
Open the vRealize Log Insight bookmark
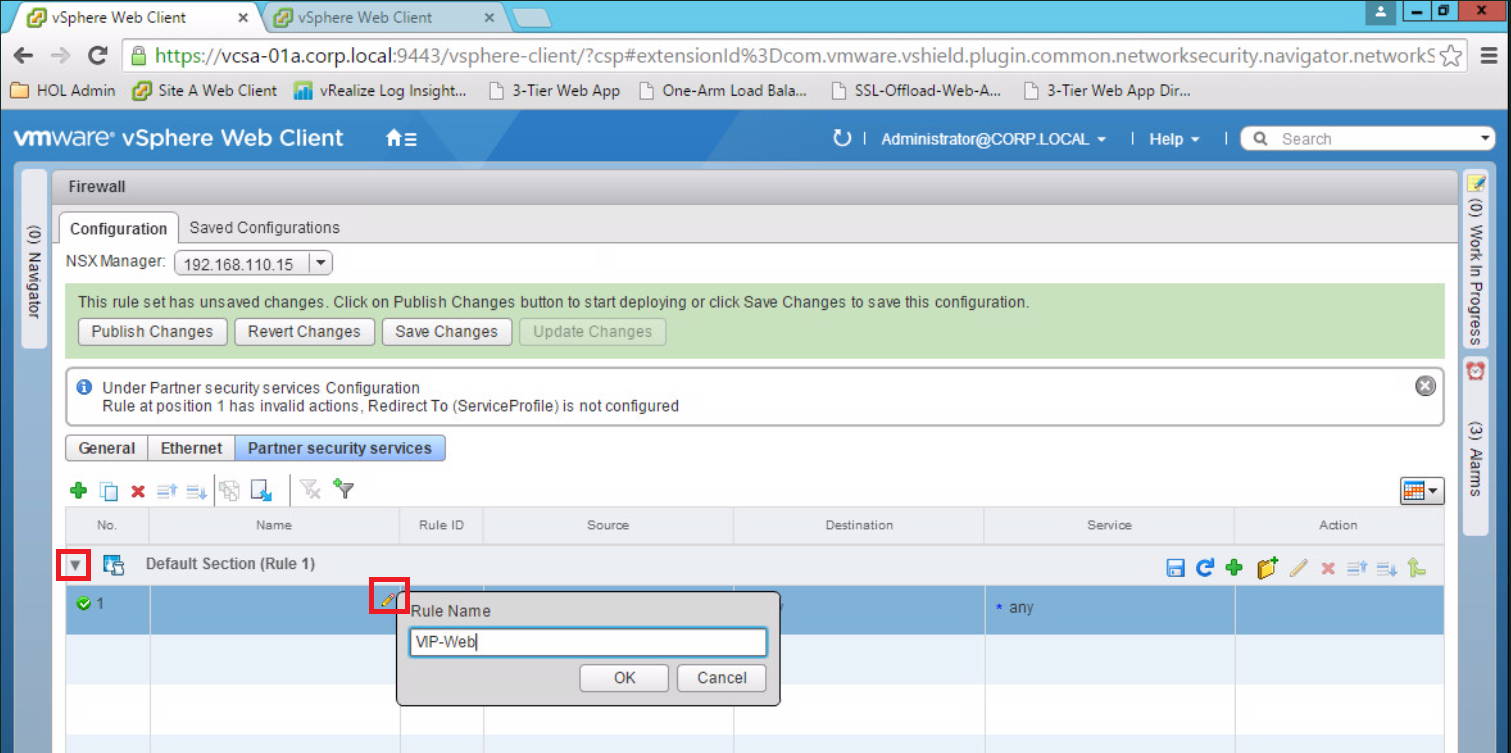pos(381,90)
